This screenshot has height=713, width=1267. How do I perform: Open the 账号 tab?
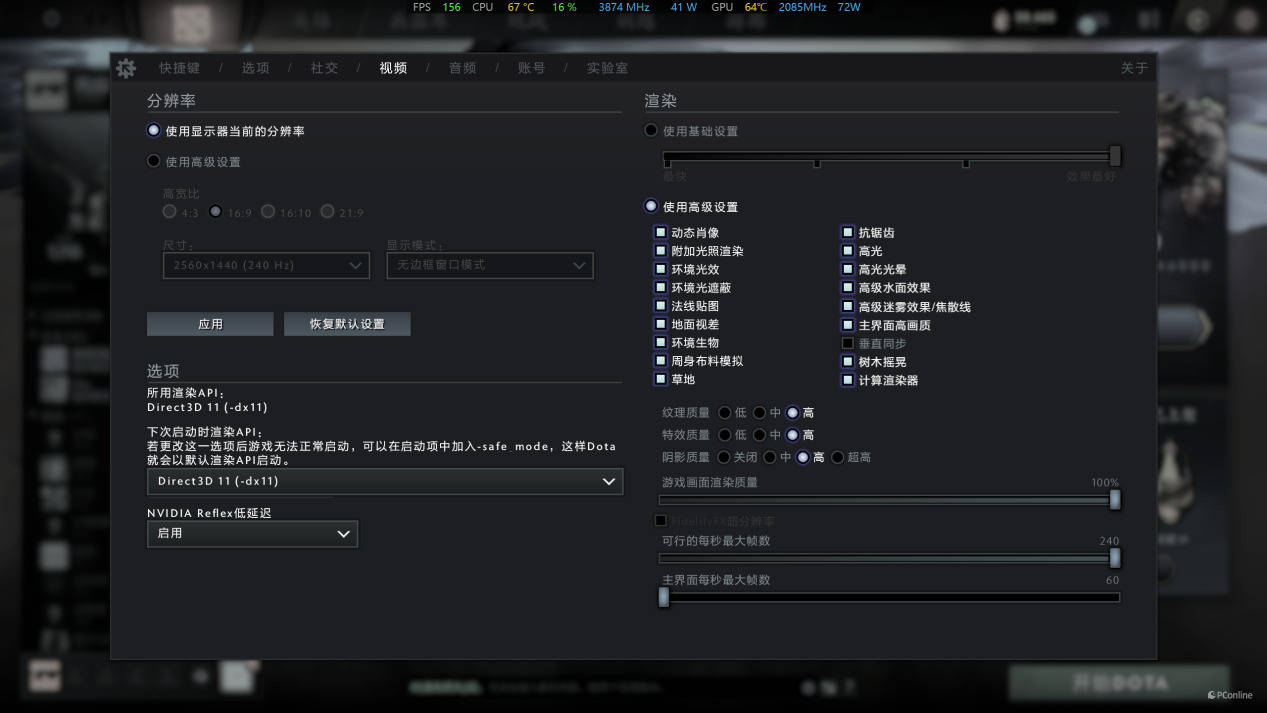pyautogui.click(x=531, y=68)
